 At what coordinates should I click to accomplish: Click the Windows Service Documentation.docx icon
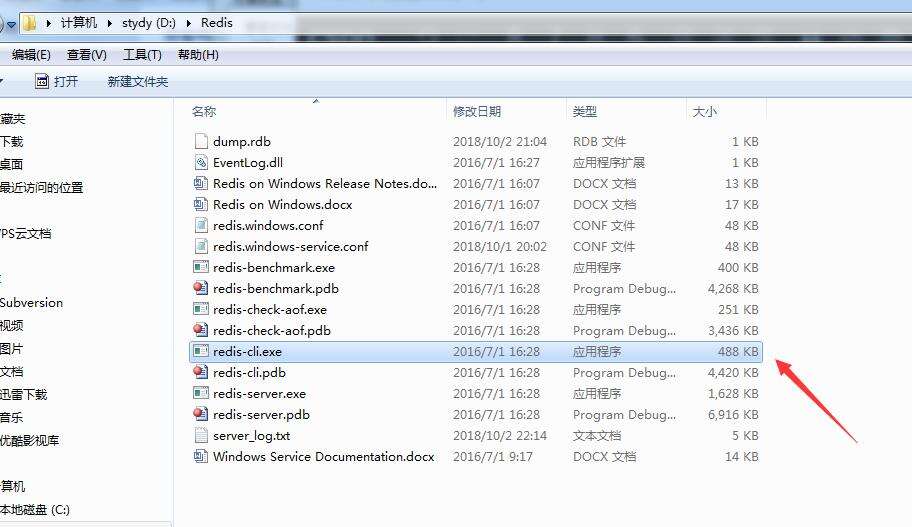(x=201, y=456)
